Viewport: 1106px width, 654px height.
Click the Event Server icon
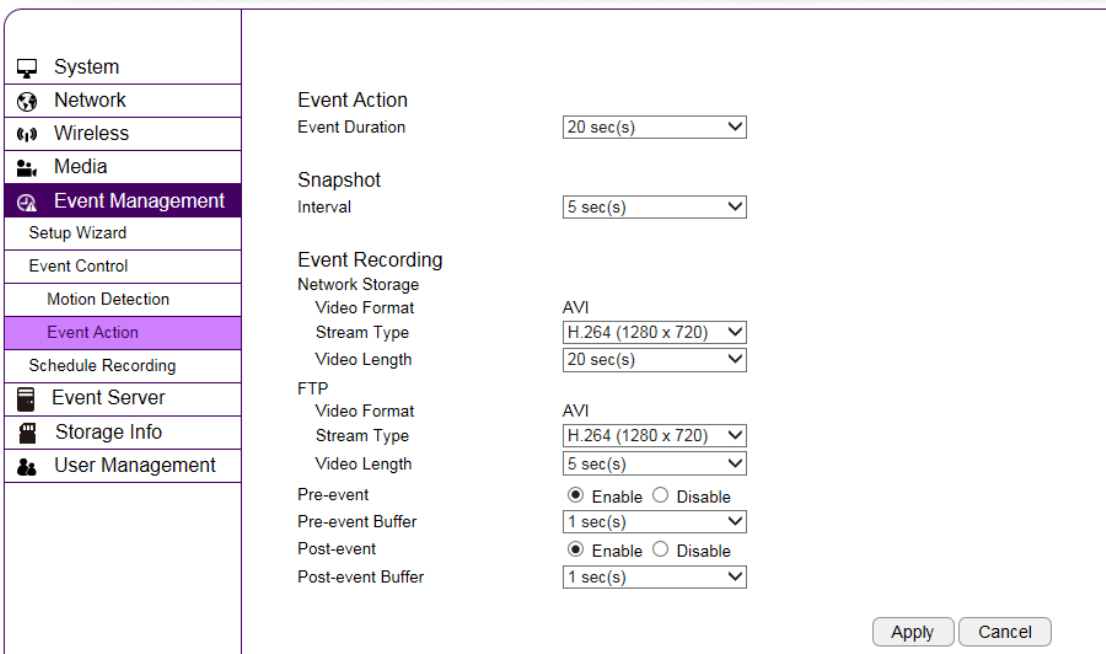tap(26, 399)
